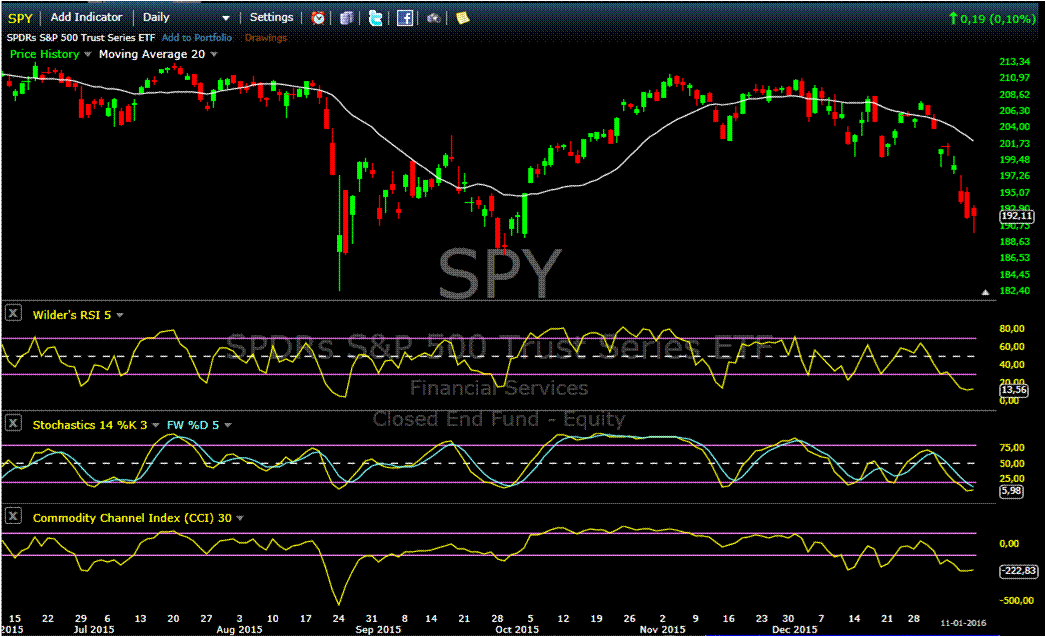Click the Drawings link
This screenshot has height=637, width=1046.
tap(265, 38)
